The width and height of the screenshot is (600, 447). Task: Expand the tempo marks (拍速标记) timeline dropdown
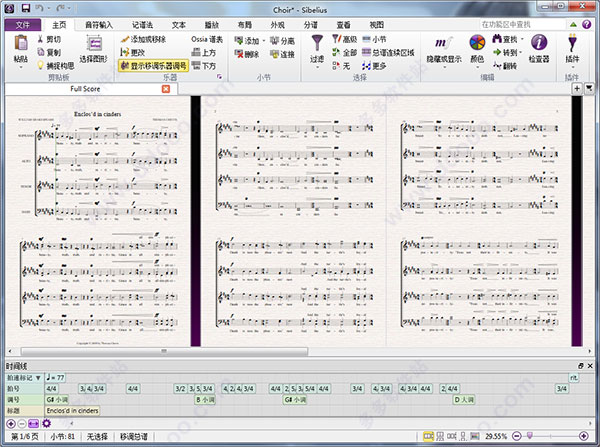[x=38, y=378]
